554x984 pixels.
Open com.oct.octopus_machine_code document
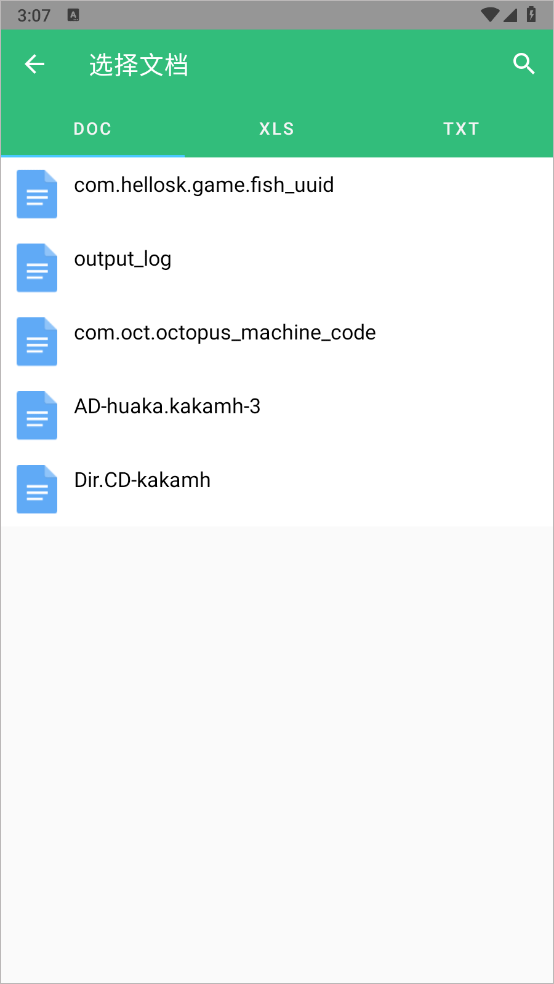point(225,333)
